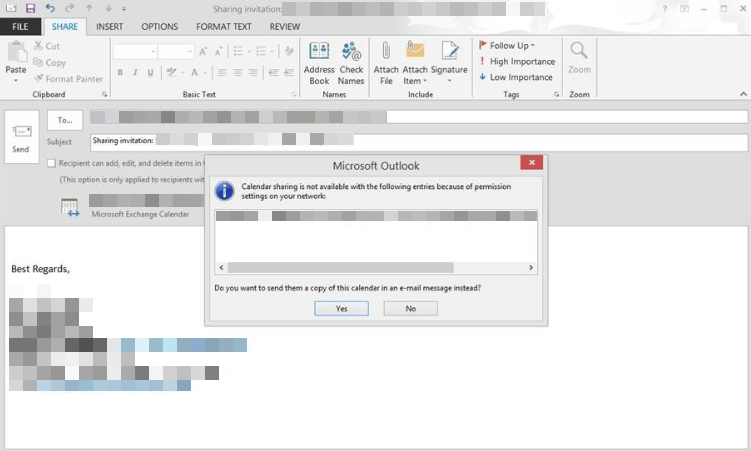This screenshot has width=751, height=451.
Task: Click the Decrease Indent icon
Action: coord(273,72)
